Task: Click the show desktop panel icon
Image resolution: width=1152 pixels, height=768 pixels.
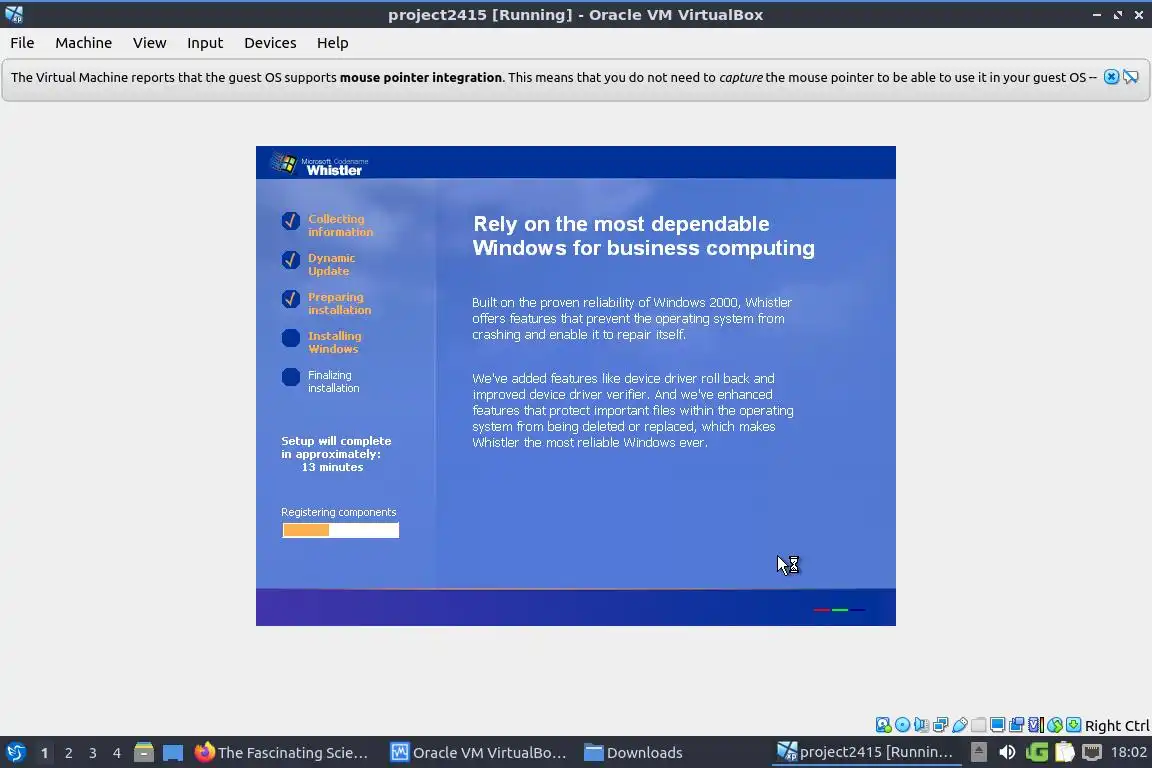Action: click(x=173, y=753)
